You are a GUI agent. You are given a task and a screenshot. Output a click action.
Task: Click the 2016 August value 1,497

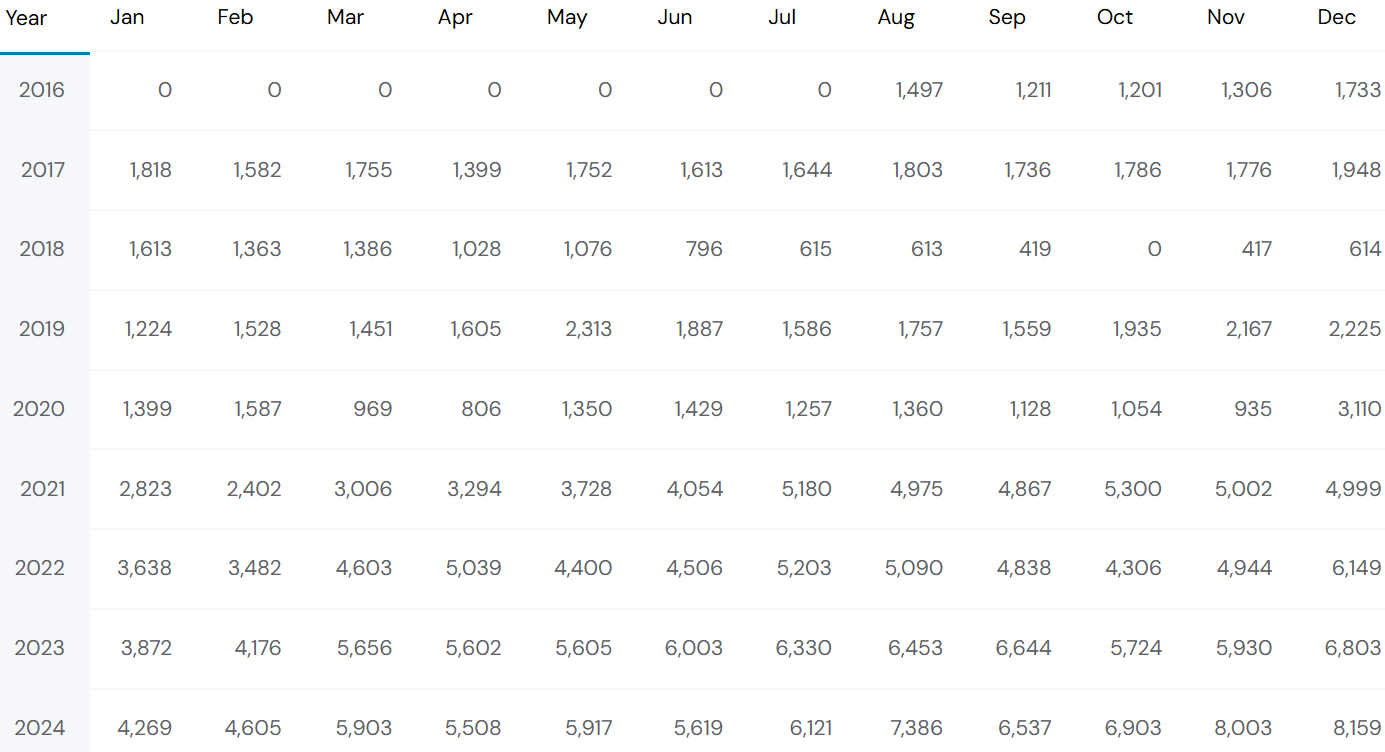pos(919,90)
